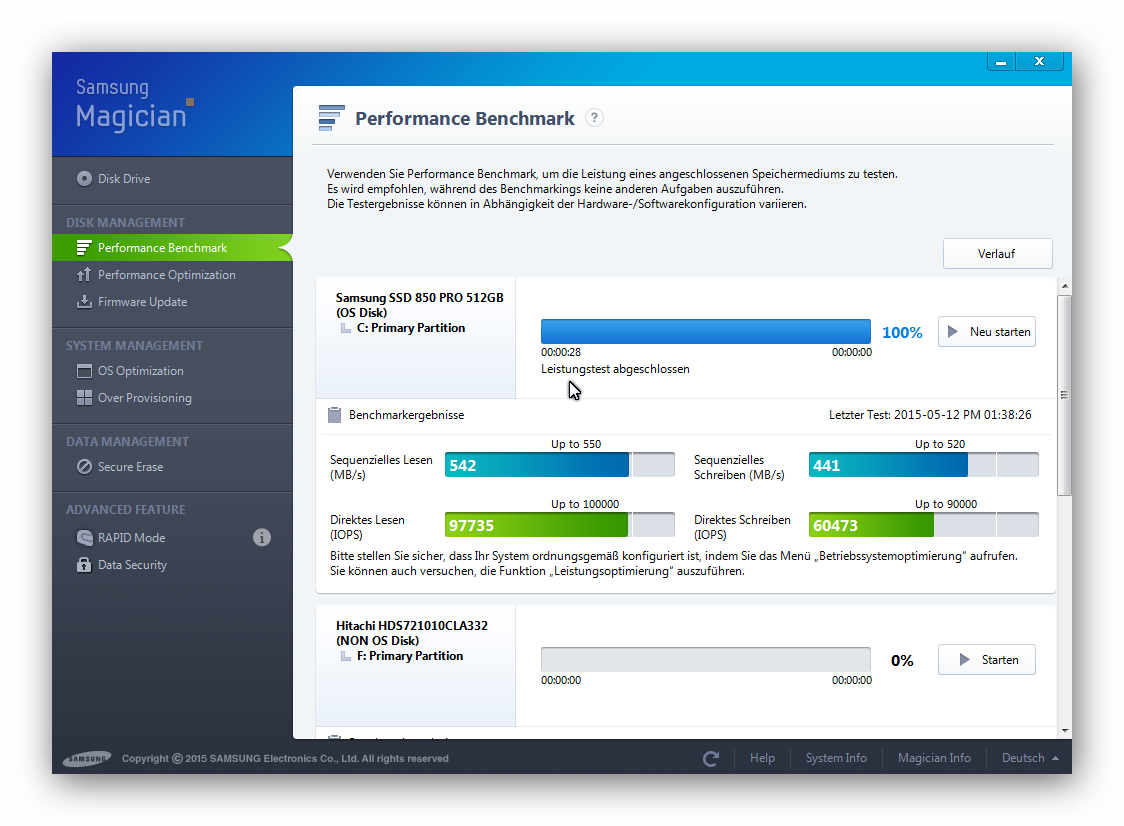Click 'Hitachi HDS721010CLA332' drive name

[411, 625]
